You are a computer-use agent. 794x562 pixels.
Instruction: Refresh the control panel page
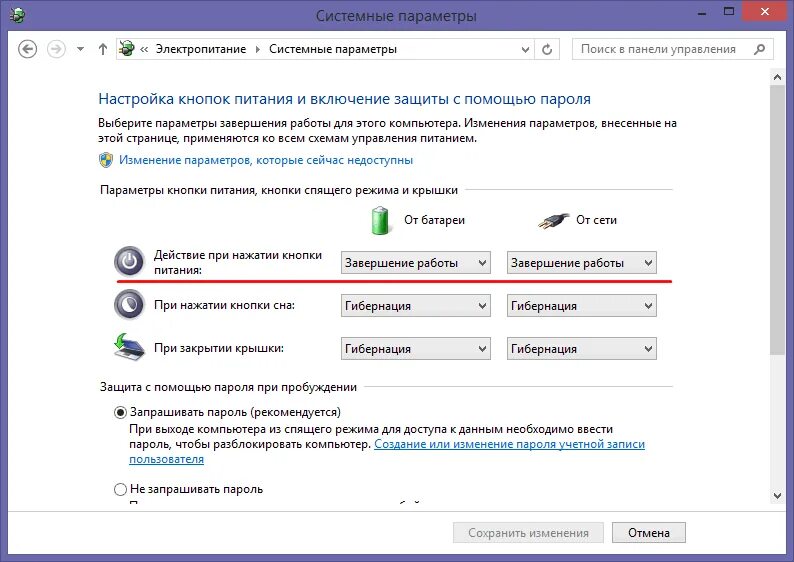pos(547,49)
